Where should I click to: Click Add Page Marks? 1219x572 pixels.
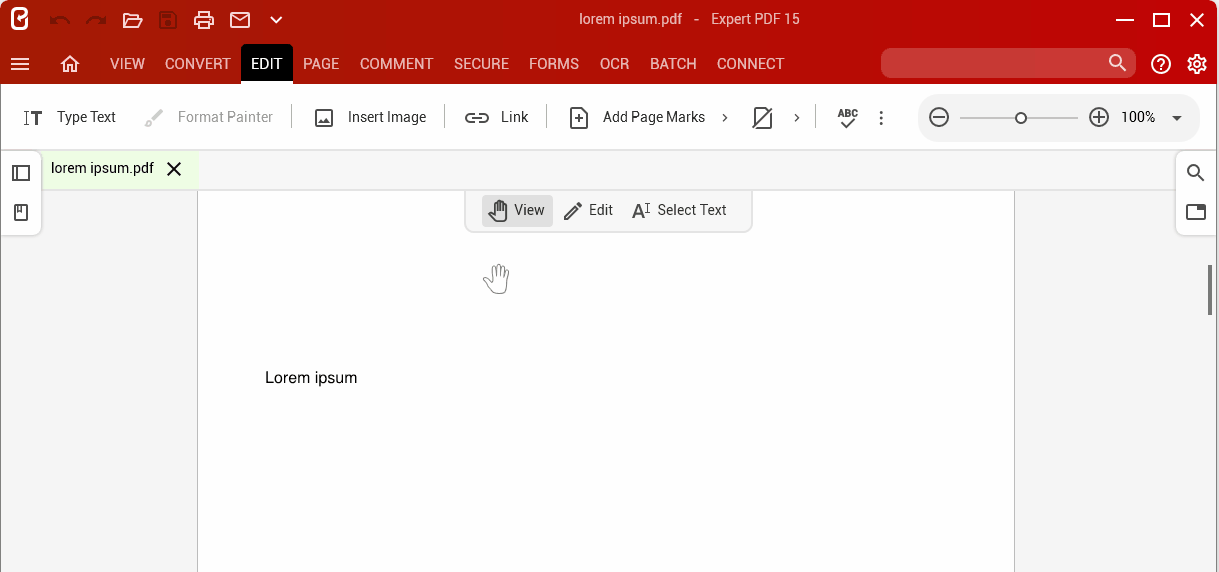click(637, 117)
